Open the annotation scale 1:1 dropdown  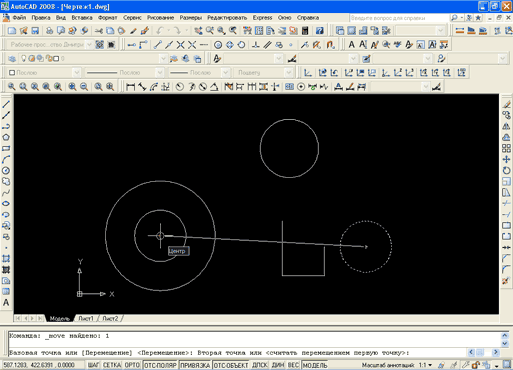(425, 365)
